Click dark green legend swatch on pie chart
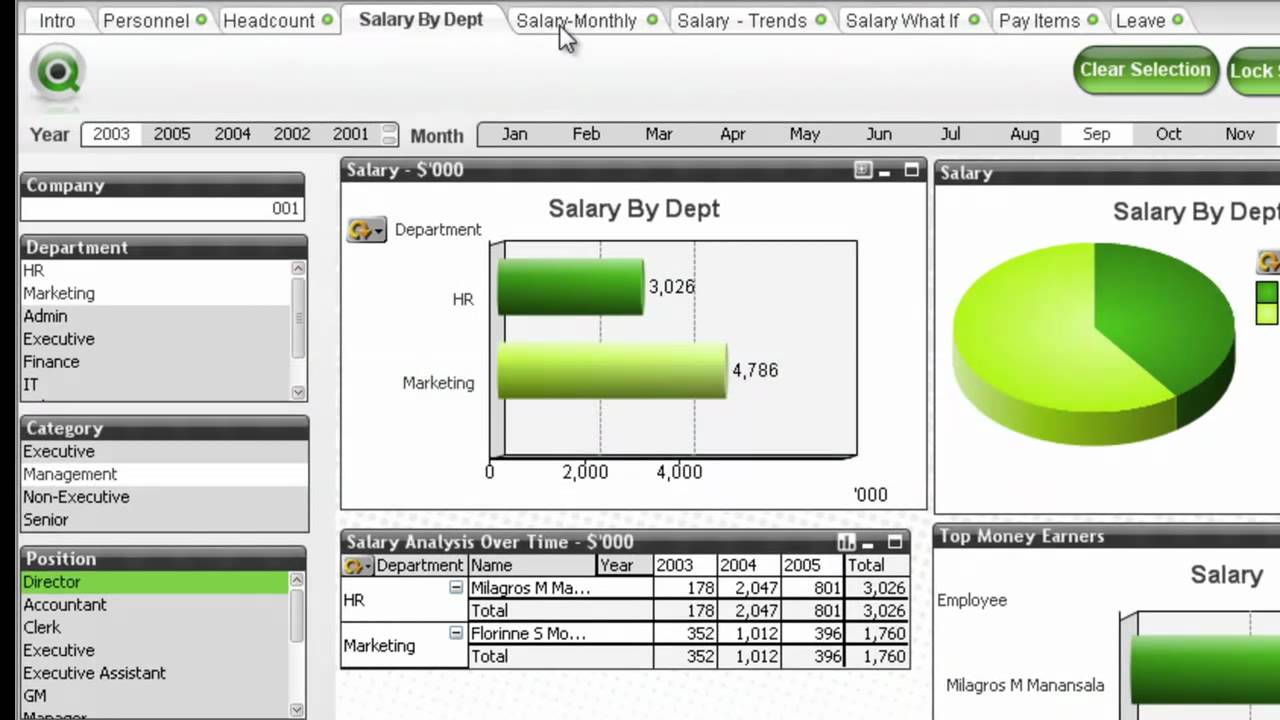Viewport: 1280px width, 720px height. point(1266,293)
